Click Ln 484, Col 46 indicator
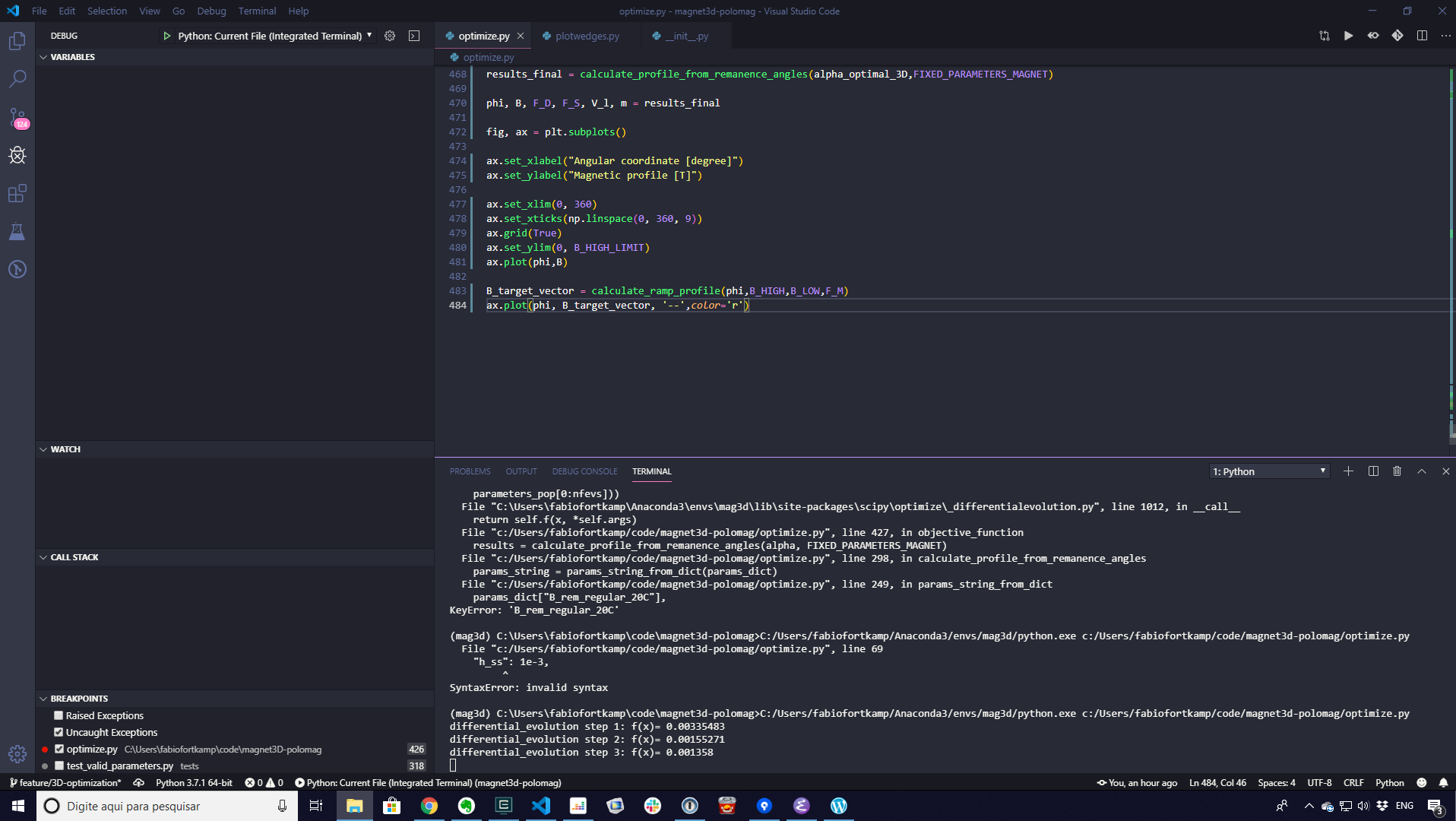1456x821 pixels. coord(1217,782)
